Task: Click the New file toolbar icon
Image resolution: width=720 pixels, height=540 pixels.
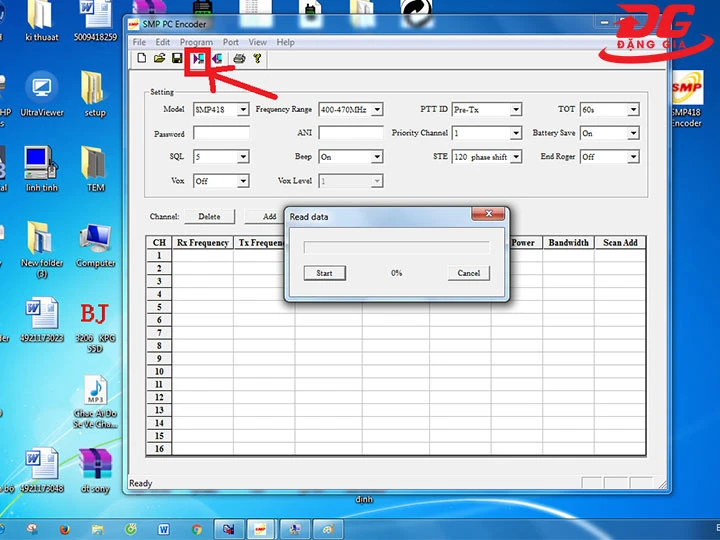Action: 141,59
